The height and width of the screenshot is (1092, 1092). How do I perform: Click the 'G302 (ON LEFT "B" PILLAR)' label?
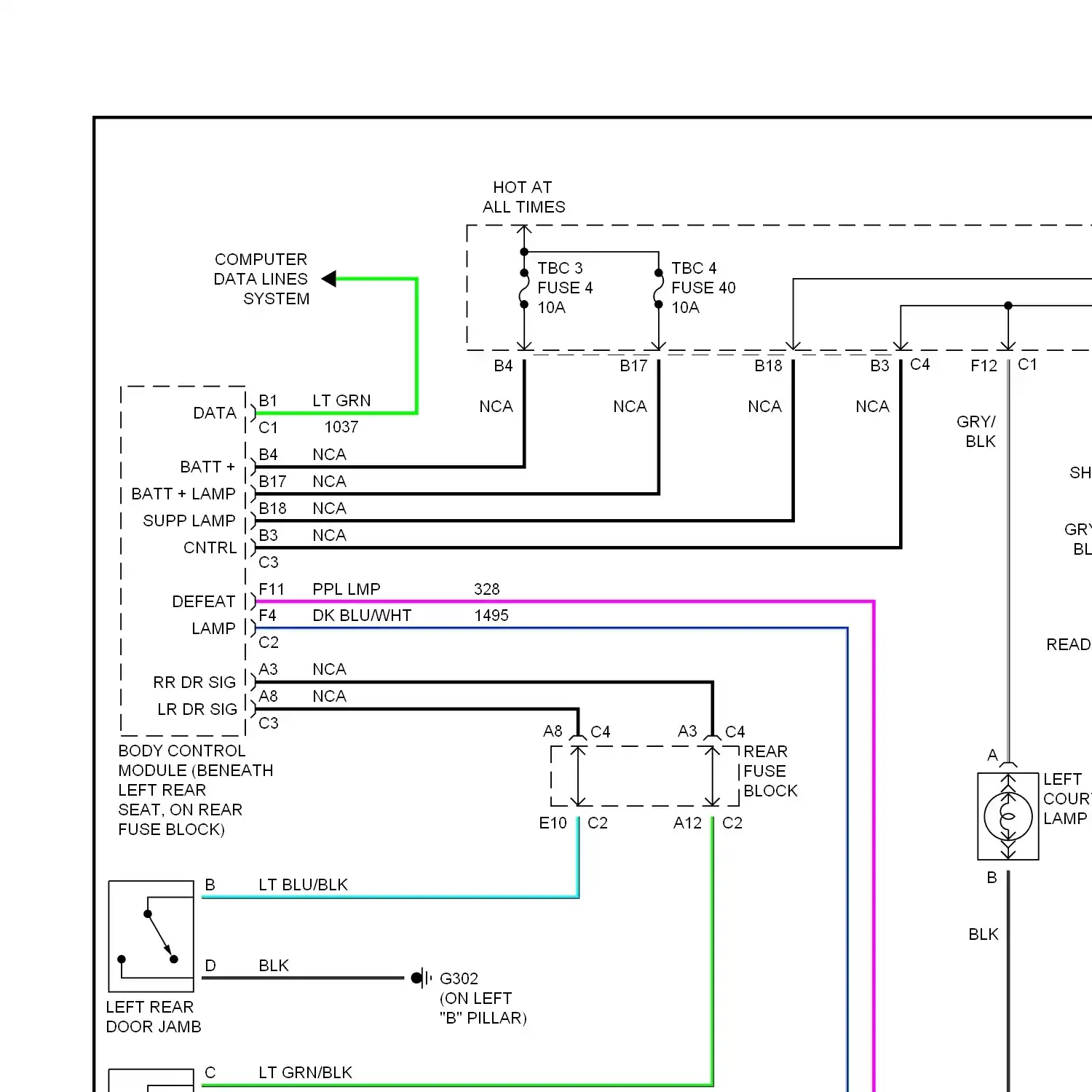[x=483, y=998]
